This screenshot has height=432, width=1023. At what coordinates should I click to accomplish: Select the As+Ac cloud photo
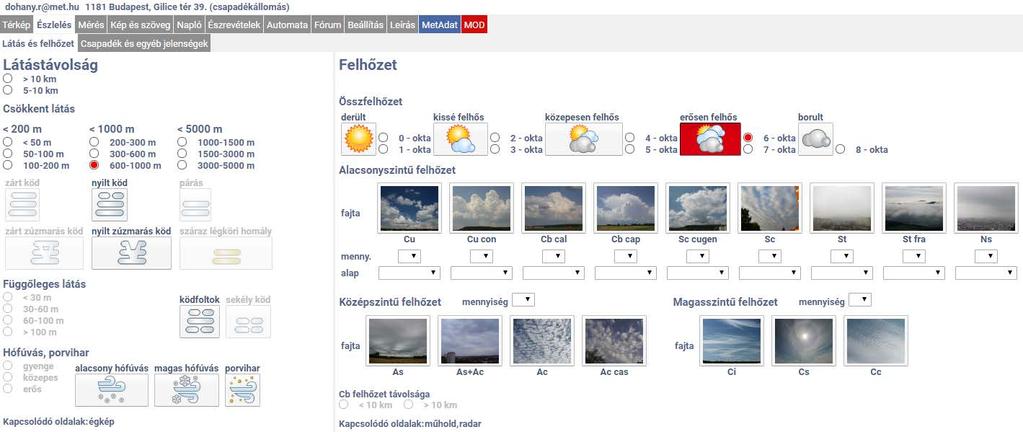(x=470, y=341)
